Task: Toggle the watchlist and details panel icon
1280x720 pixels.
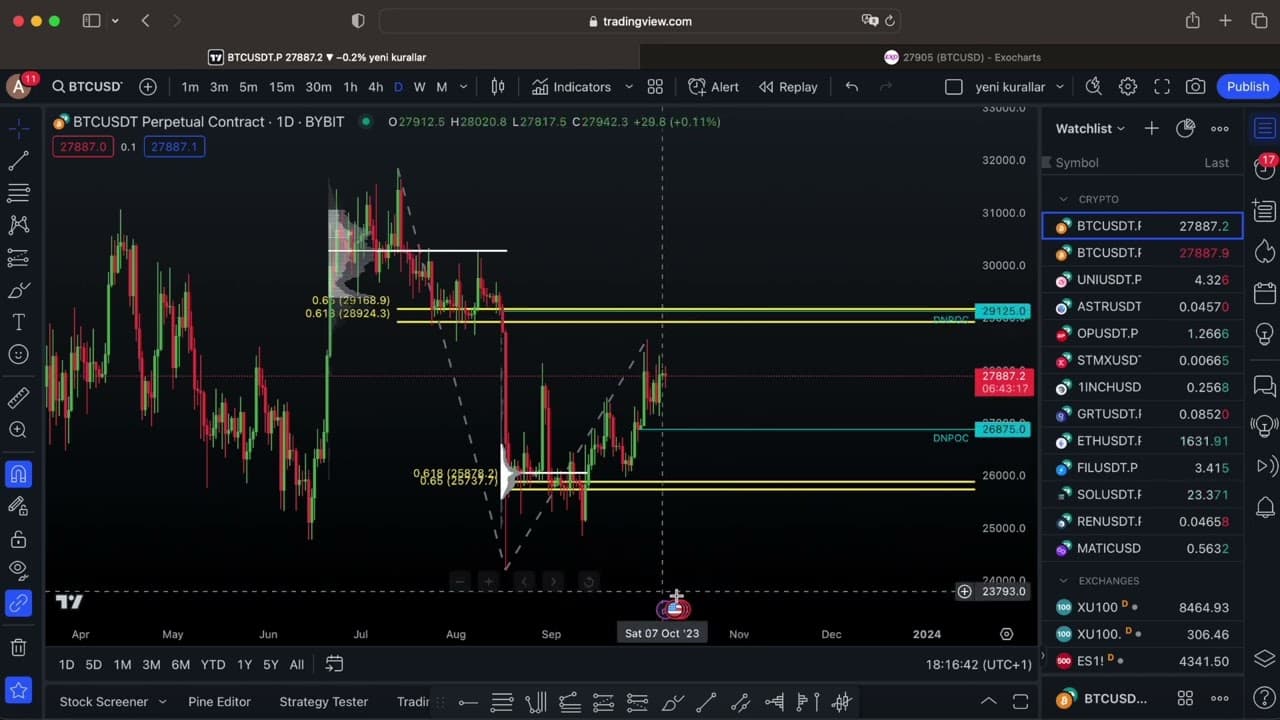Action: pos(1265,128)
